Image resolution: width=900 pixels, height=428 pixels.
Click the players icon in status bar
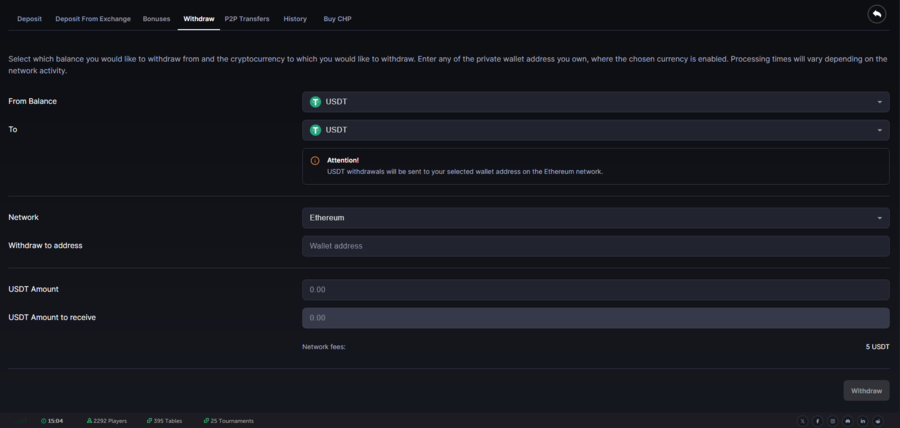pos(89,421)
